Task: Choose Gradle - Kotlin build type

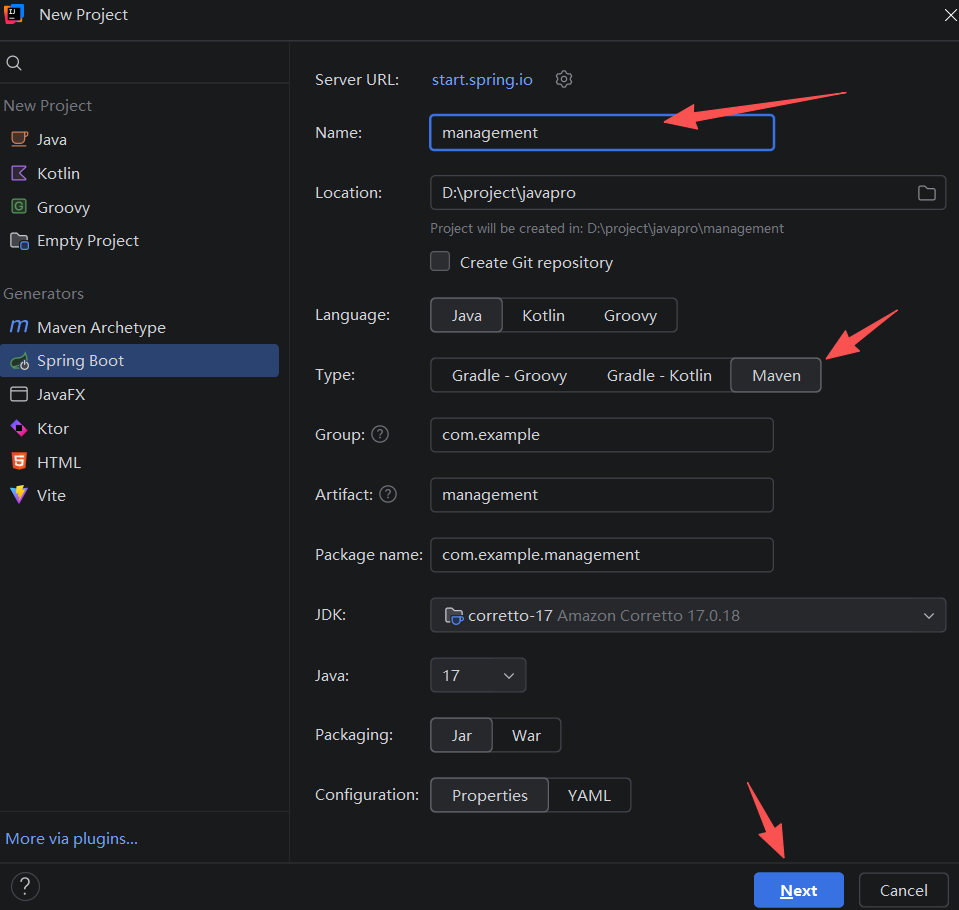Action: [x=659, y=375]
